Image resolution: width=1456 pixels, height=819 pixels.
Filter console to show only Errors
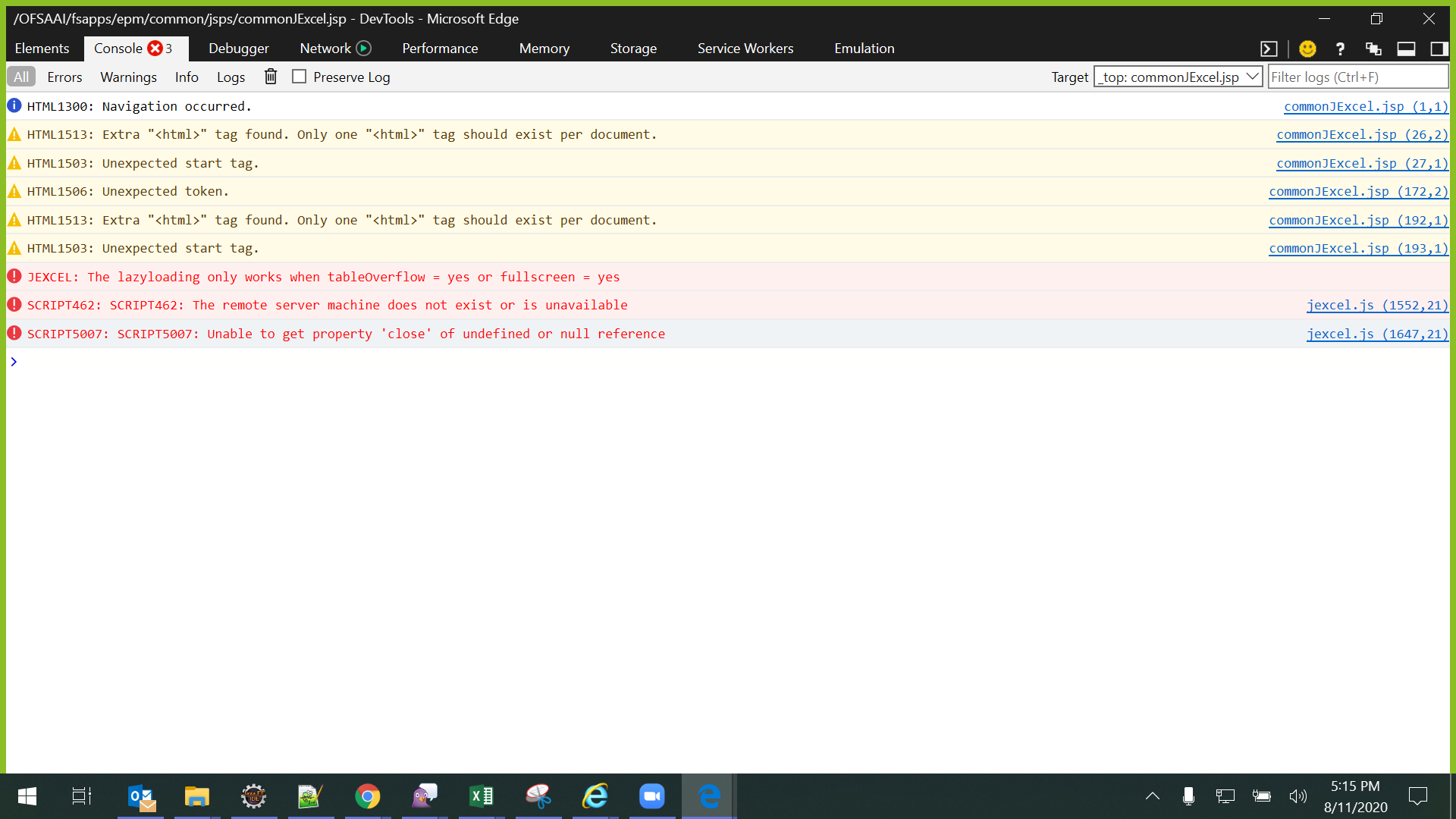(64, 77)
